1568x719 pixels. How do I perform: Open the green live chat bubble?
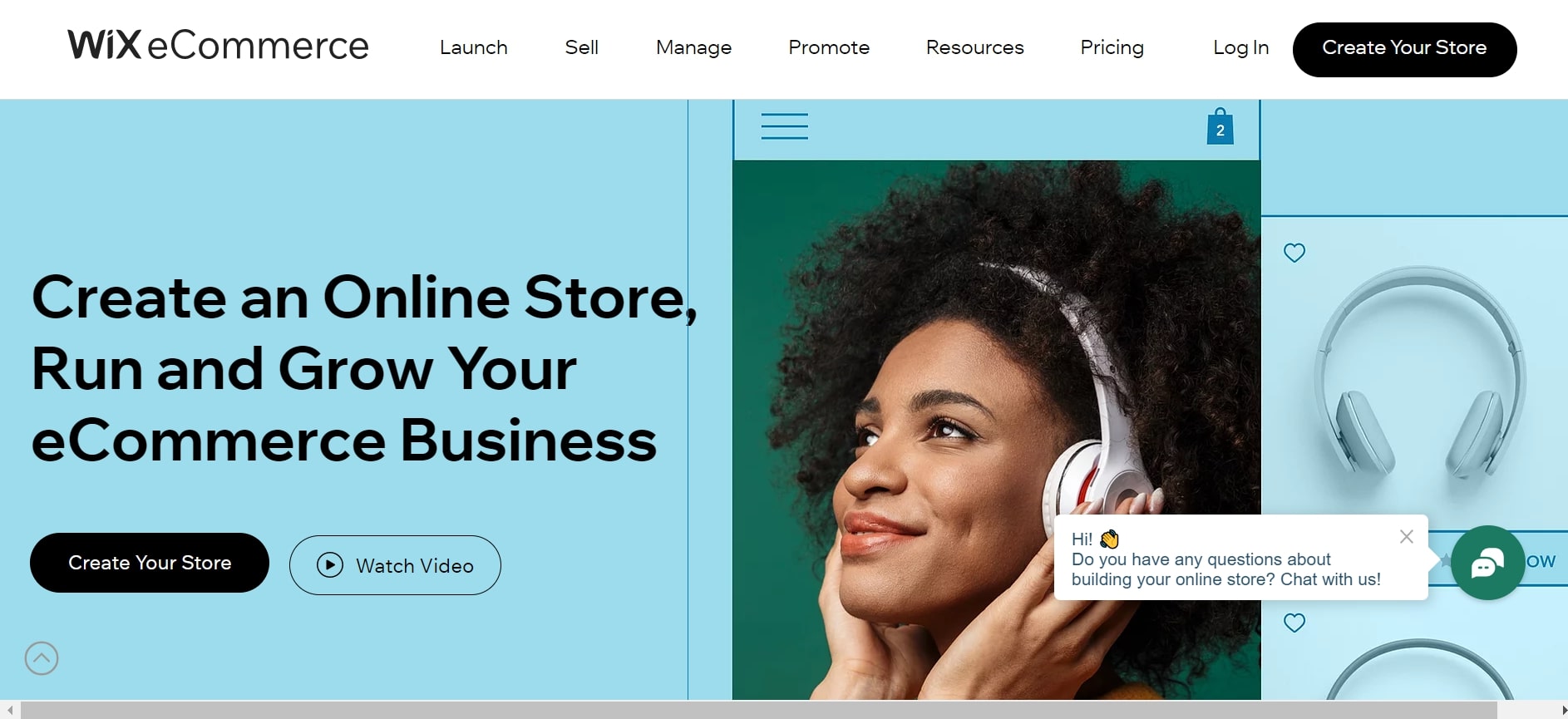[1487, 563]
